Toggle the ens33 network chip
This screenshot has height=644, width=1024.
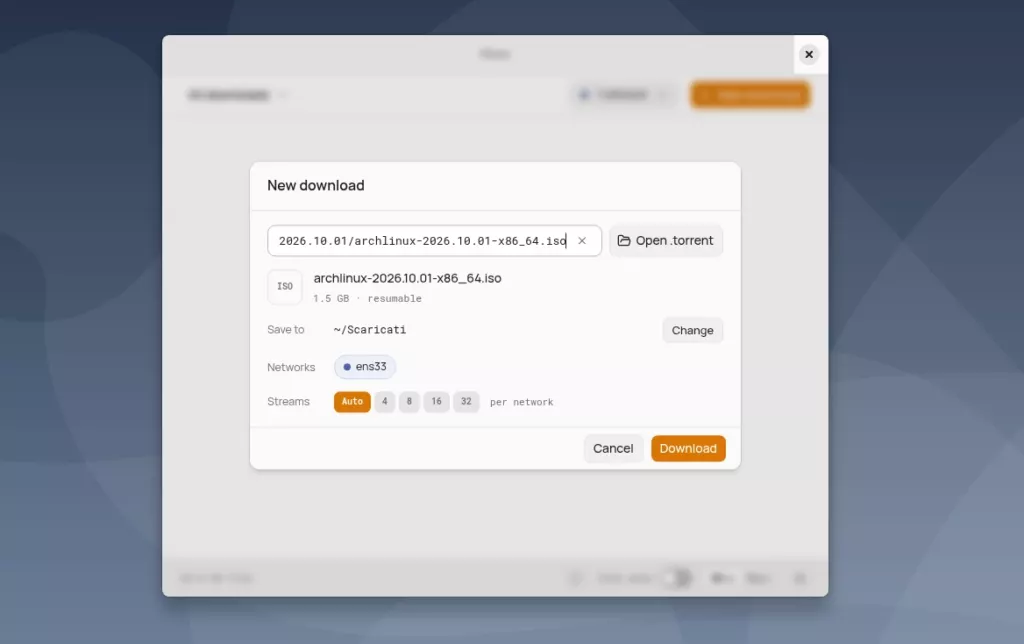[365, 367]
